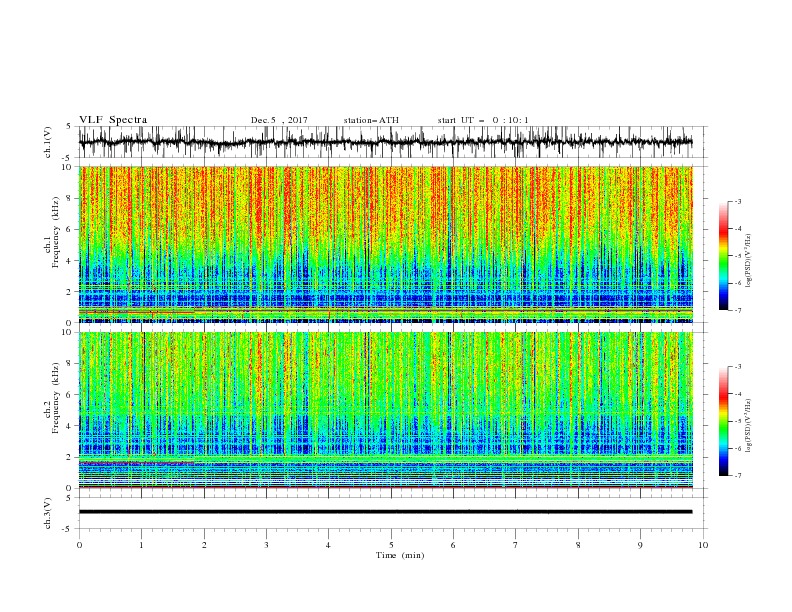Click time axis tick label "3"
Screen dimensions: 792x612
click(x=266, y=545)
